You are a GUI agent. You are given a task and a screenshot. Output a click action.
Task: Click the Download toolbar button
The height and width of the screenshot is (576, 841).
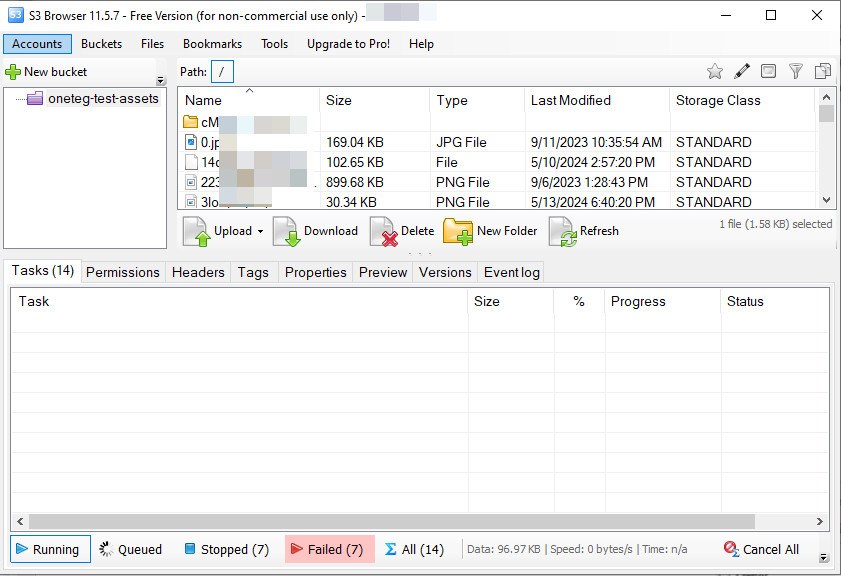[316, 231]
